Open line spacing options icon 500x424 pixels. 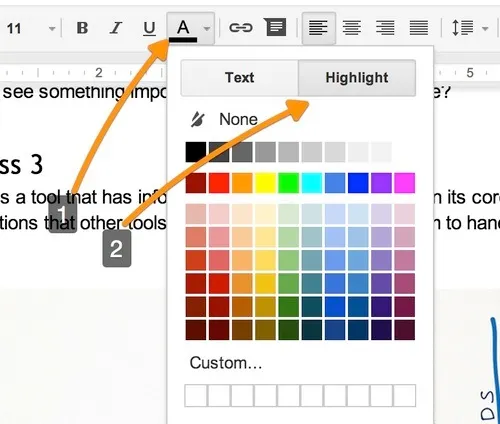point(462,28)
